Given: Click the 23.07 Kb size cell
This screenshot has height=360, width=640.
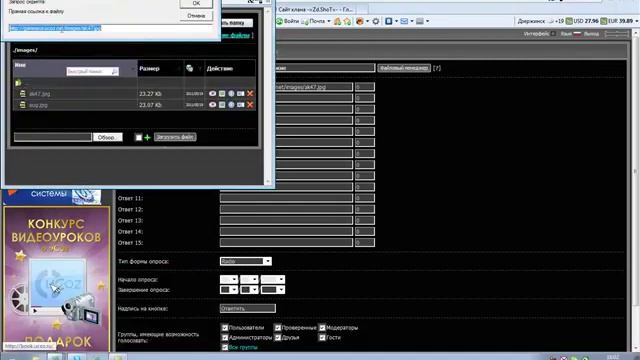Looking at the screenshot, I should (150, 105).
